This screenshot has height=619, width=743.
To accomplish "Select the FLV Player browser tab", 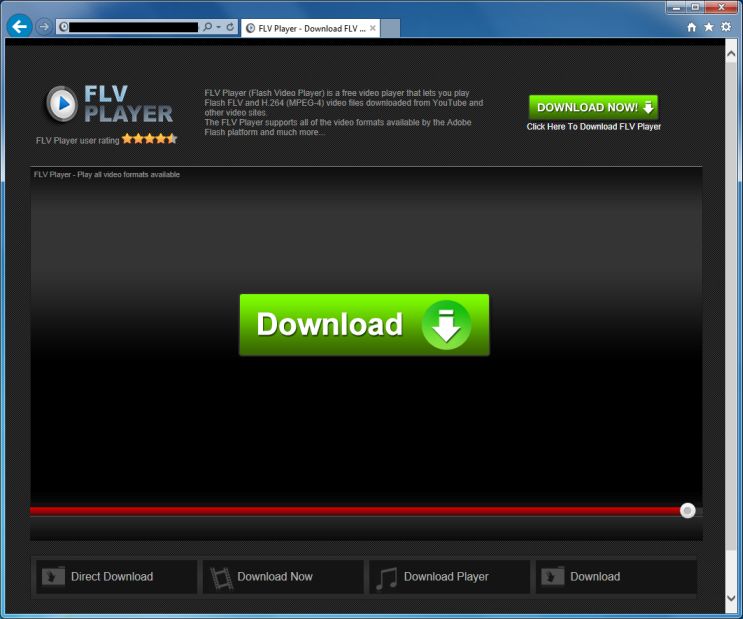I will pyautogui.click(x=310, y=28).
